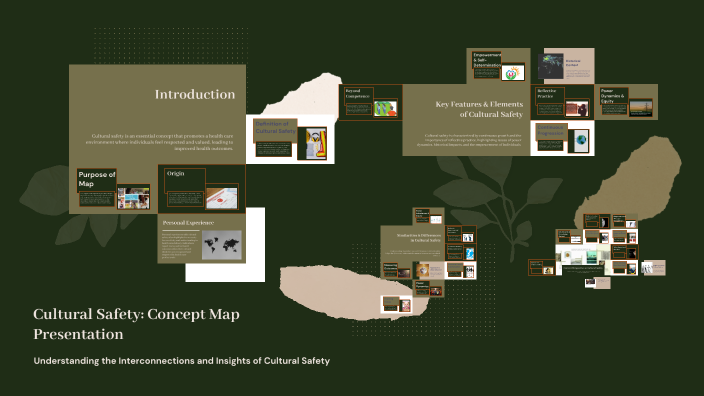Click the Cultural Safety: Concept Map Presentation title
Viewport: 704px width, 396px height.
(136, 324)
